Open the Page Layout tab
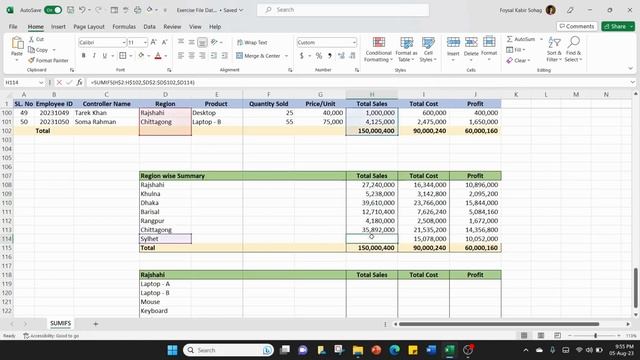This screenshot has height=360, width=640. tap(89, 27)
